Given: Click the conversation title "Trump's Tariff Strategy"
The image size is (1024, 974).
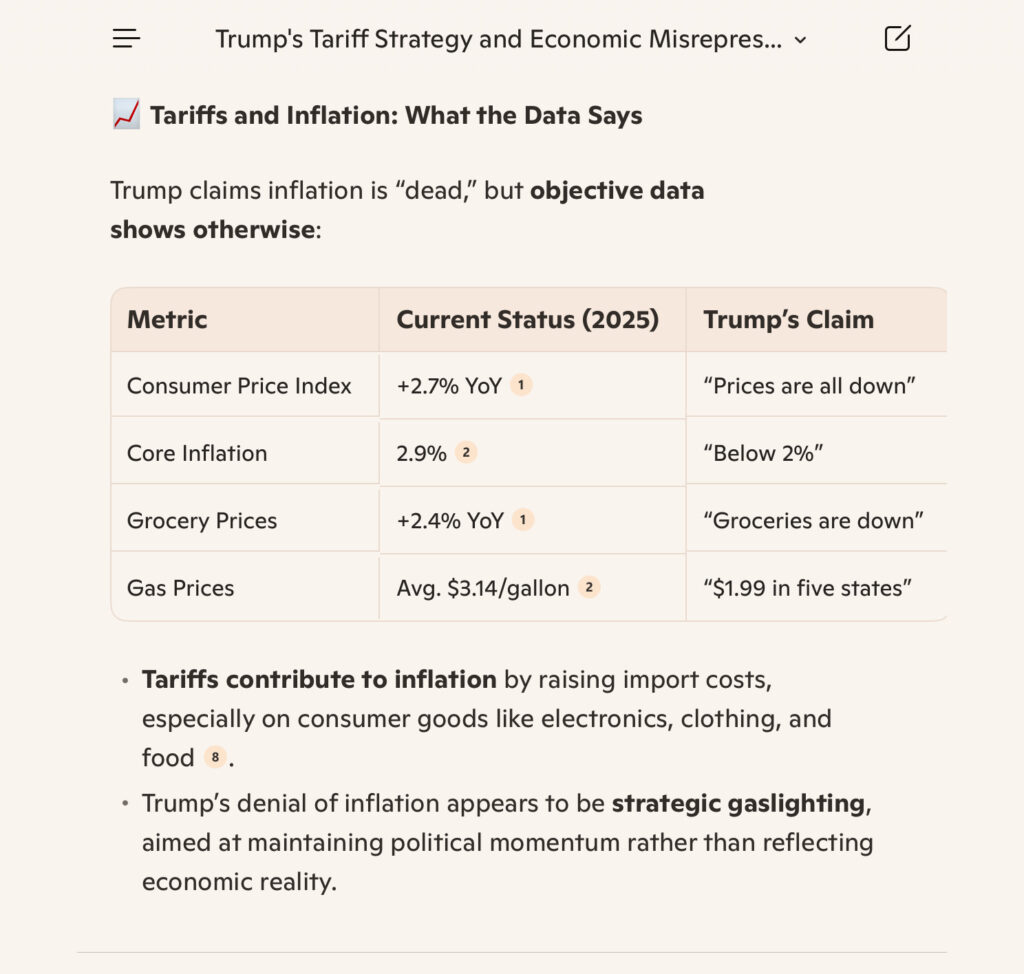Looking at the screenshot, I should [498, 40].
